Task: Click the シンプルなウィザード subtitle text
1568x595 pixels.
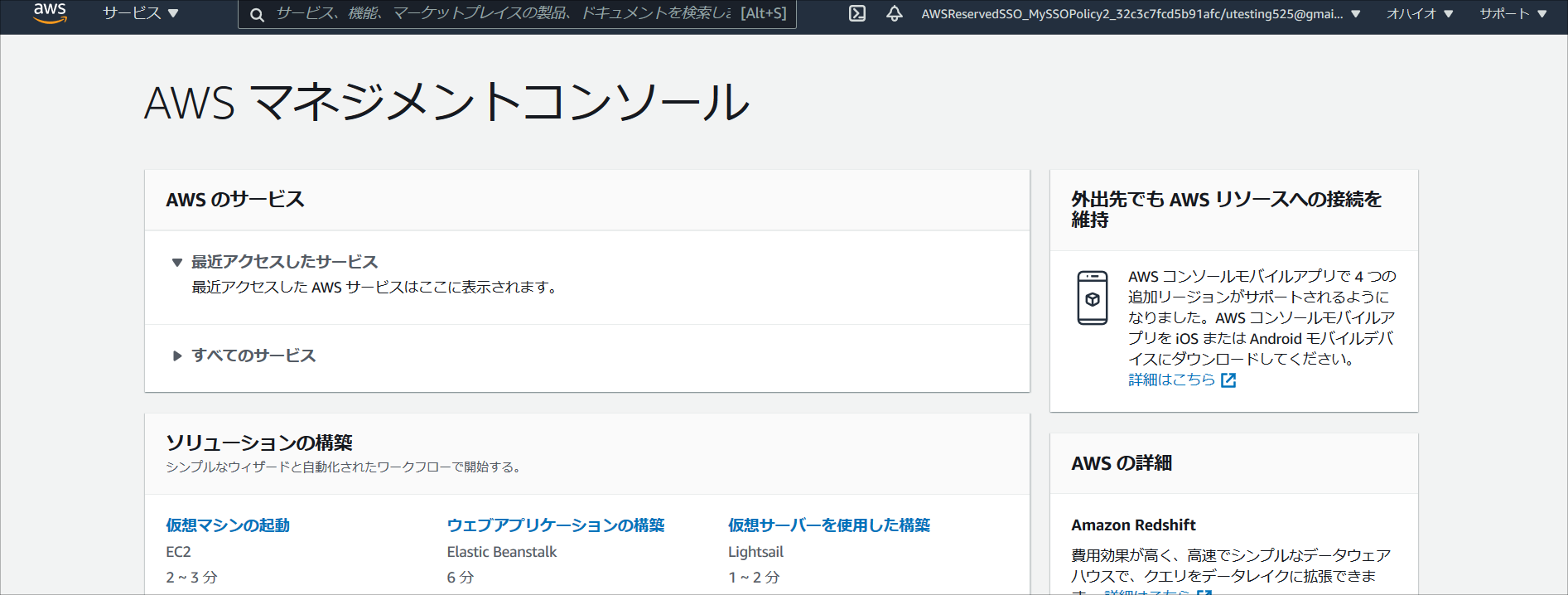Action: (345, 467)
